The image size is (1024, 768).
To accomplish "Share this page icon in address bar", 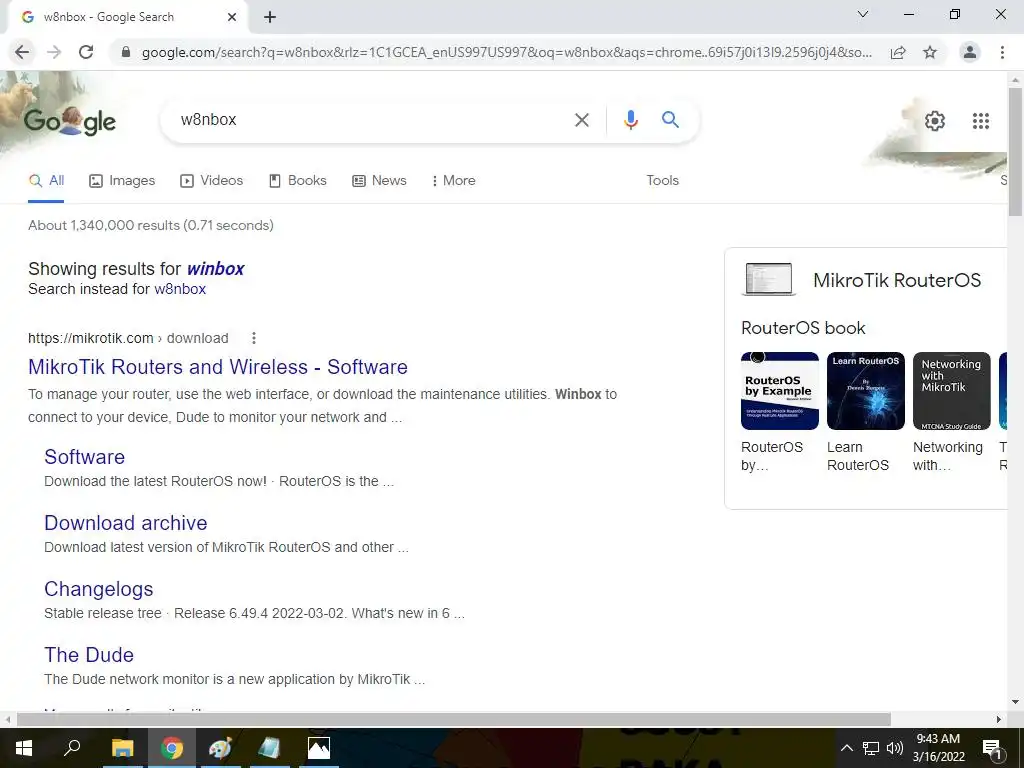I will pyautogui.click(x=898, y=52).
